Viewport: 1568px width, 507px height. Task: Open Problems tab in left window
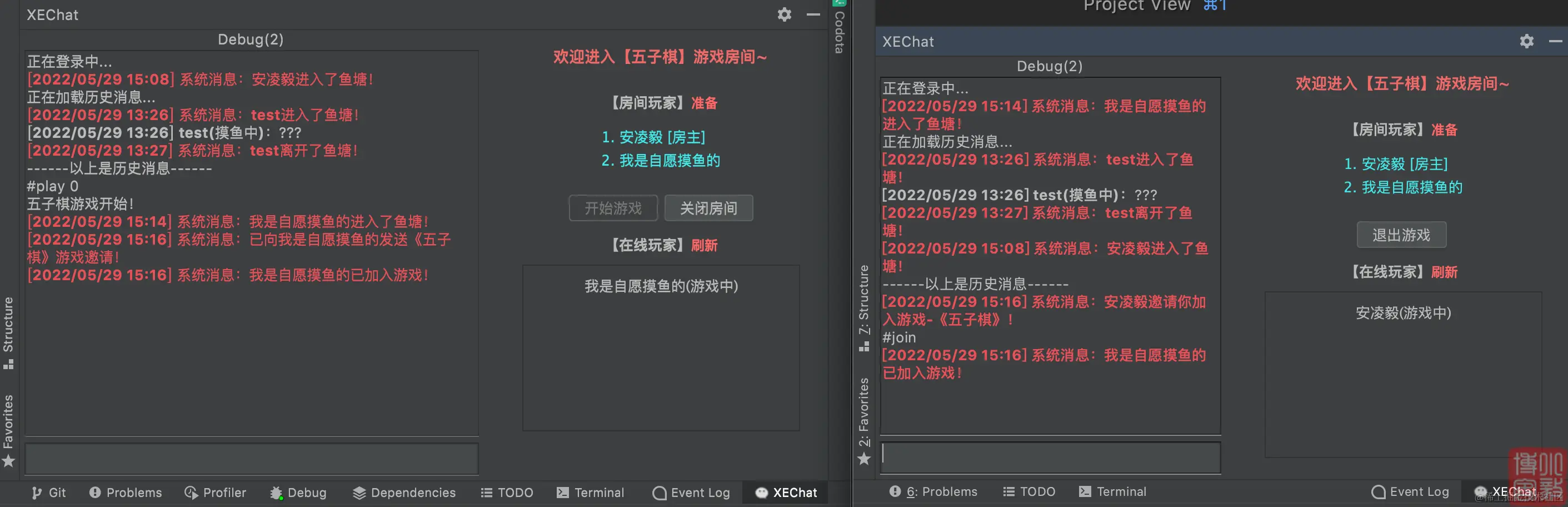tap(126, 493)
